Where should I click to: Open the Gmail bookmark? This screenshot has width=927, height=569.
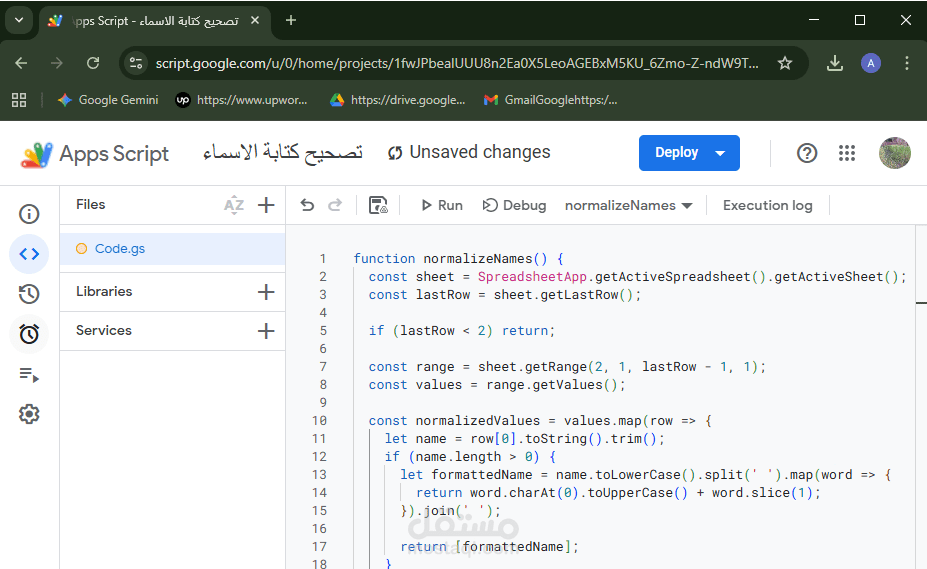pos(550,100)
